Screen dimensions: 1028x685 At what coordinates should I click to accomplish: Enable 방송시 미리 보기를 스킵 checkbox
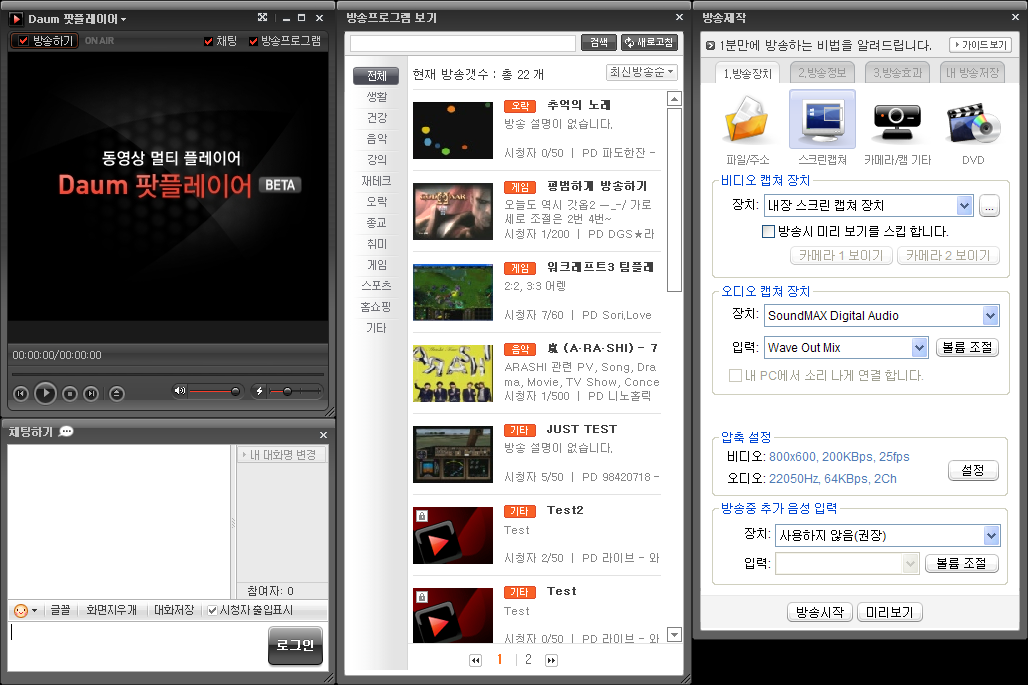[x=768, y=231]
